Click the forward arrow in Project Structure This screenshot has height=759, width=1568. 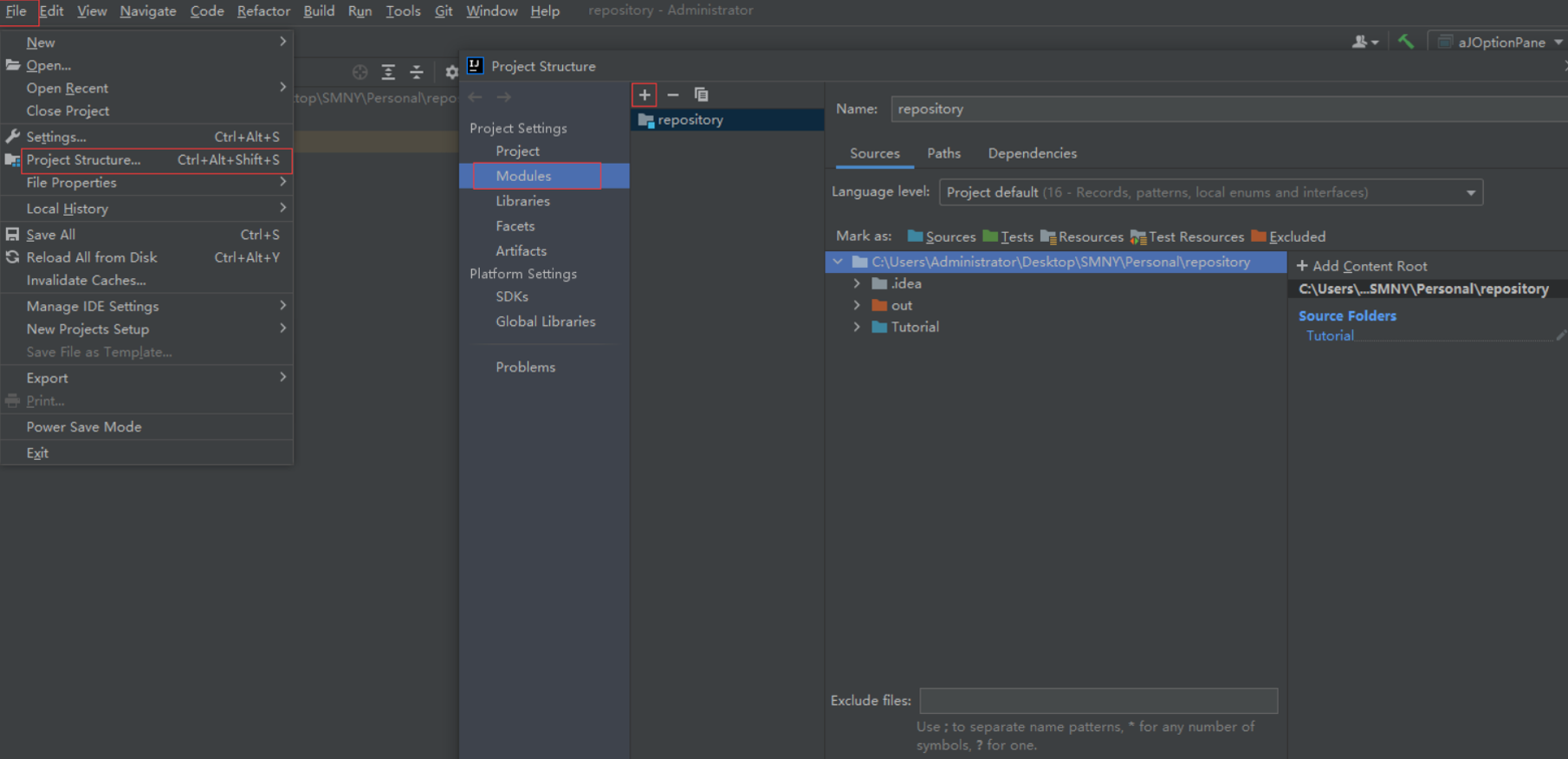pyautogui.click(x=503, y=97)
